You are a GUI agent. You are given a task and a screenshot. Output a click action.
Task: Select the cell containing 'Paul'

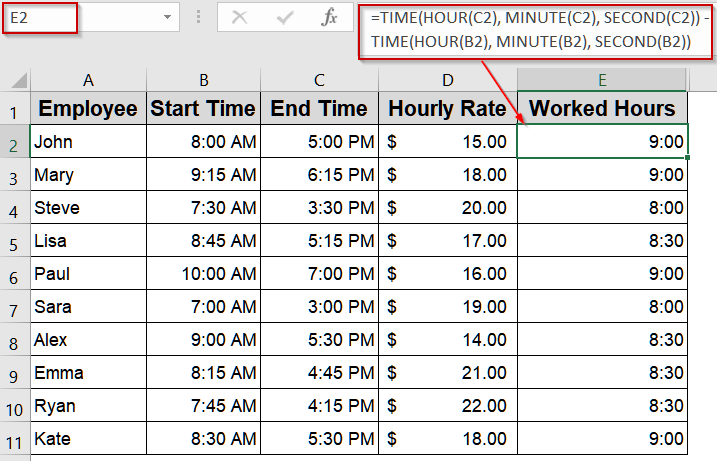coord(88,273)
